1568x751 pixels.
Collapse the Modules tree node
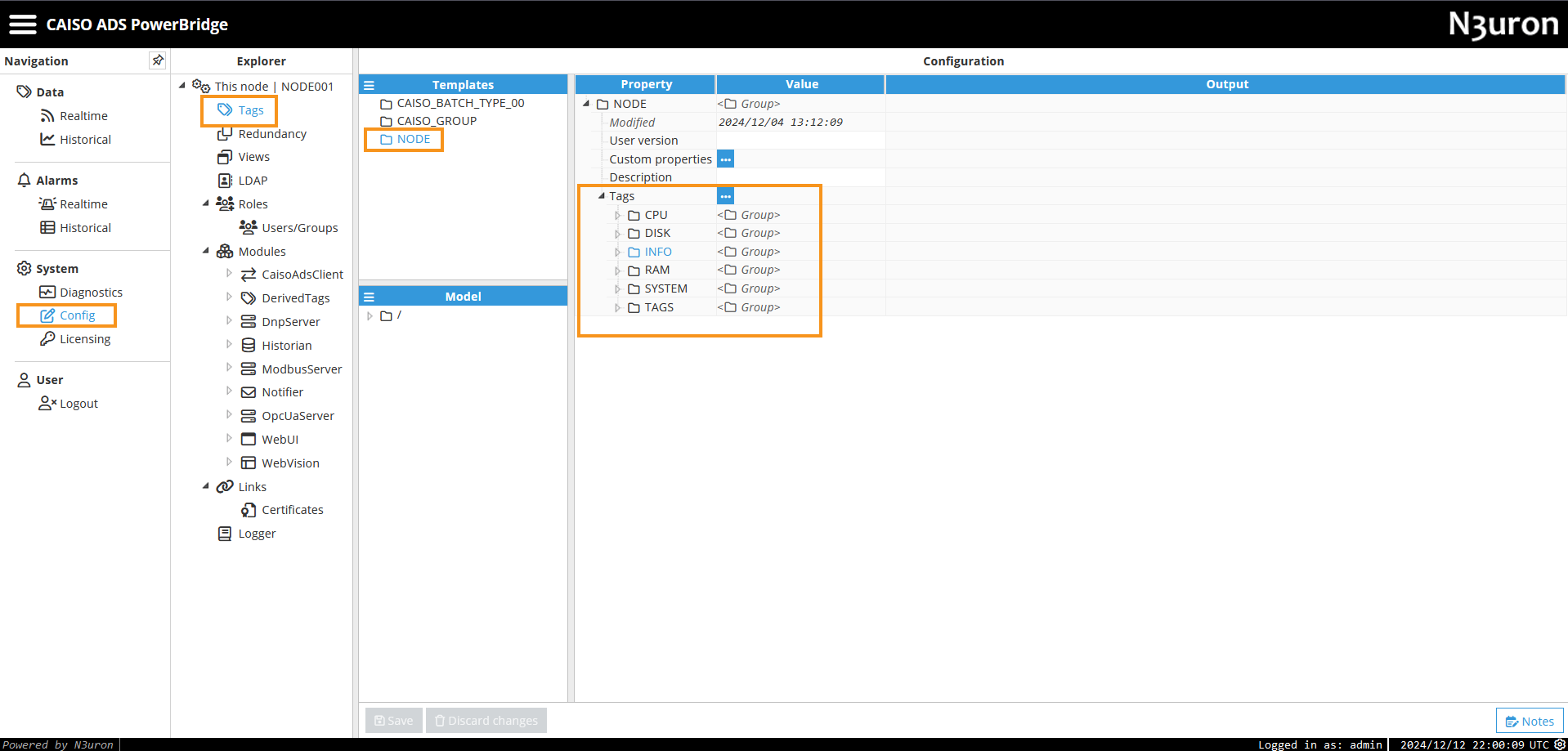[206, 251]
